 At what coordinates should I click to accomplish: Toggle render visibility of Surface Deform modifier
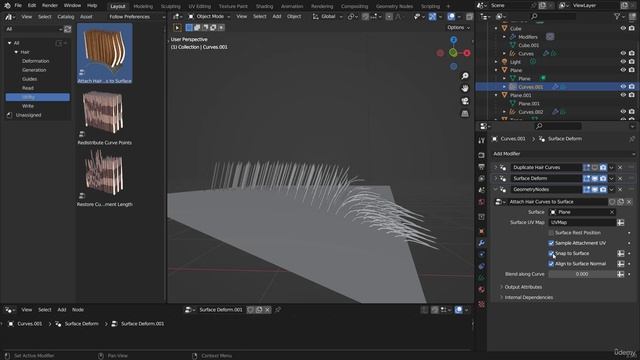tap(603, 178)
